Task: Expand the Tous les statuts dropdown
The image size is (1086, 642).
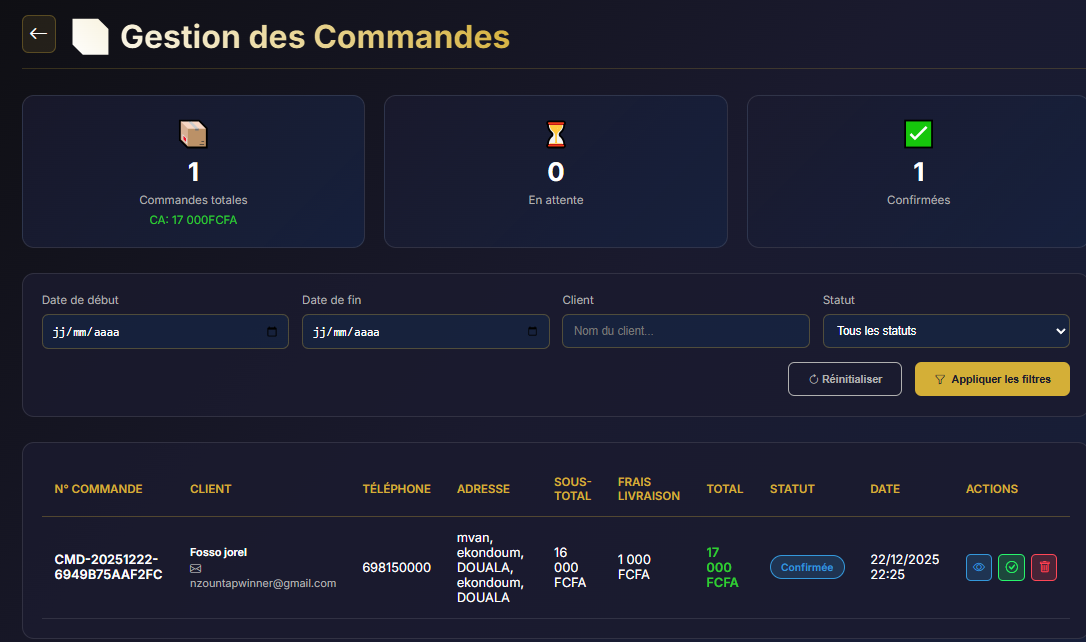Action: 946,331
